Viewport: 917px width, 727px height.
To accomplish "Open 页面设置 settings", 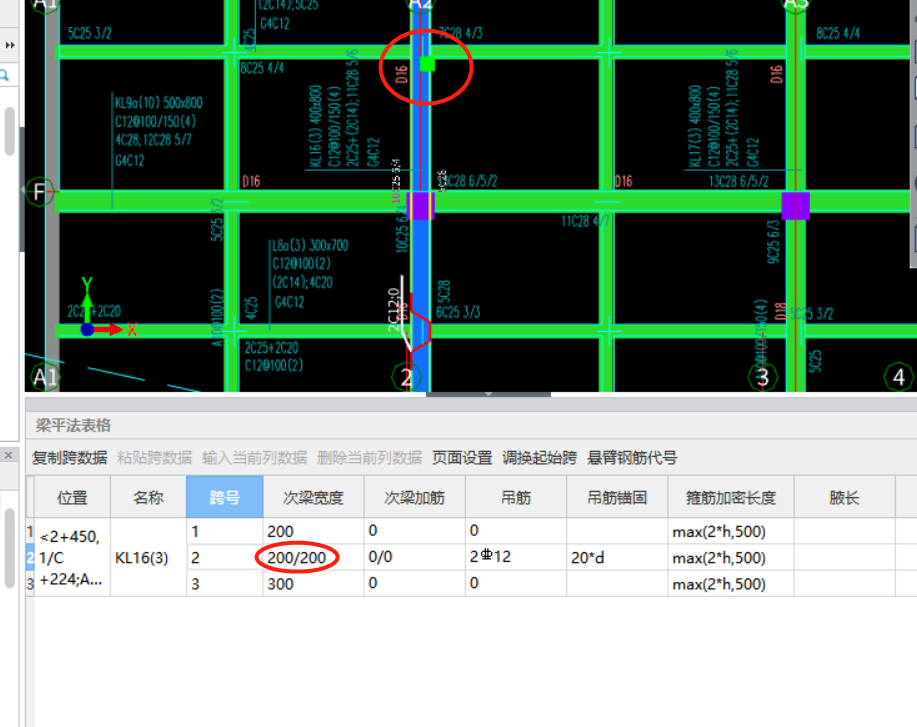I will click(x=462, y=457).
